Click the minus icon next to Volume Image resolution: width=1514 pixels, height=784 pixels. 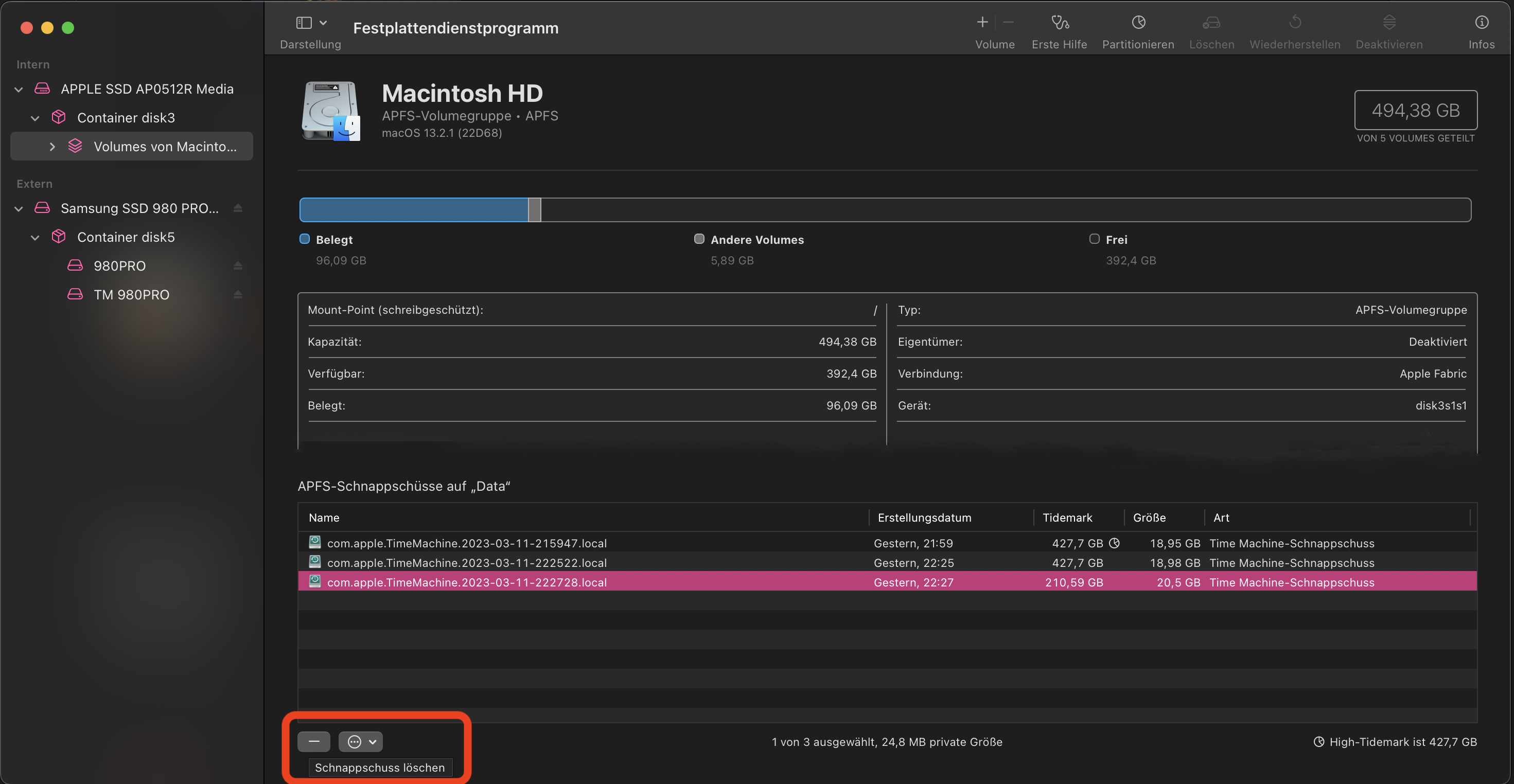point(1008,22)
